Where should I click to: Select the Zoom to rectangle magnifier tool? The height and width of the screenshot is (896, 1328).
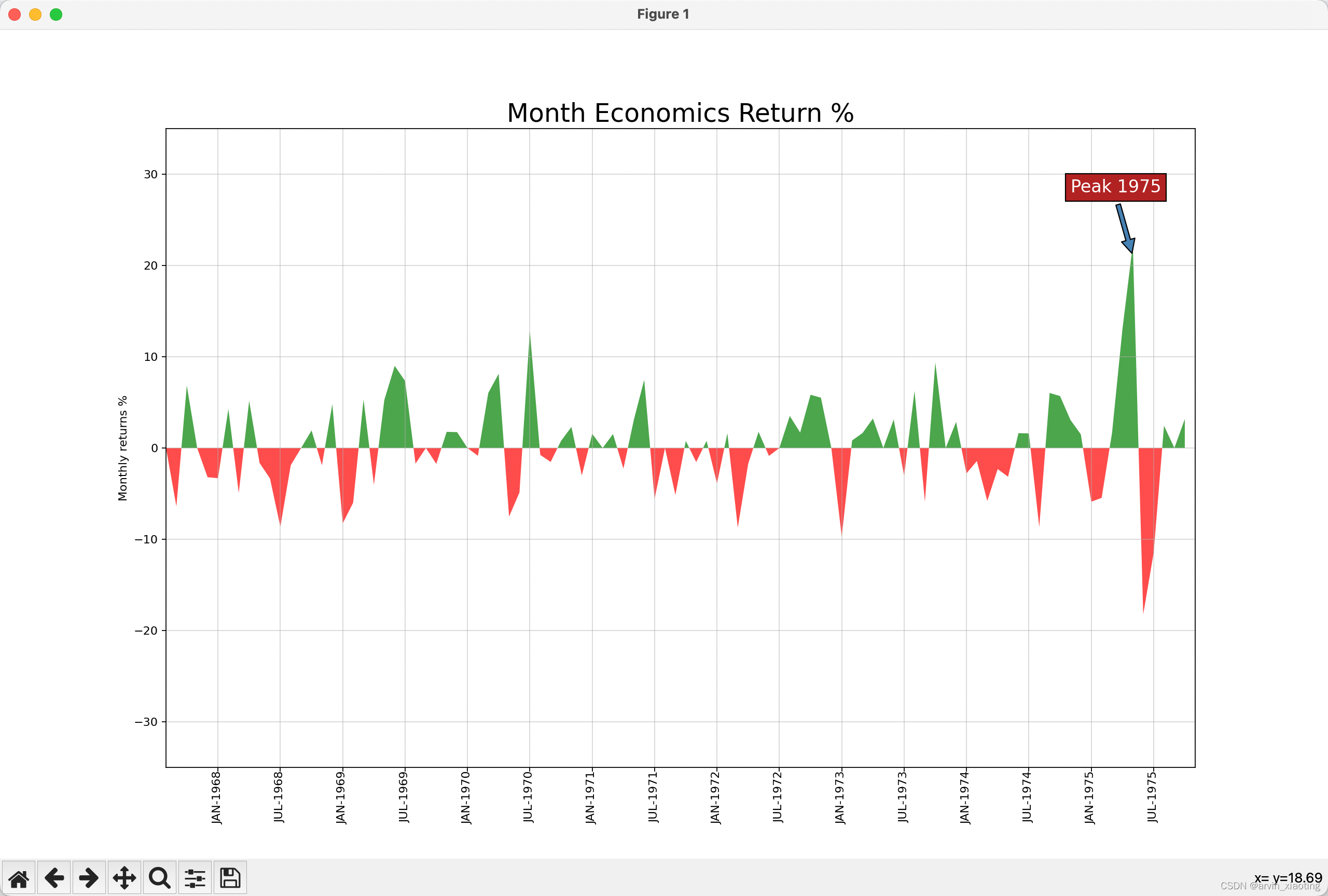tap(159, 878)
